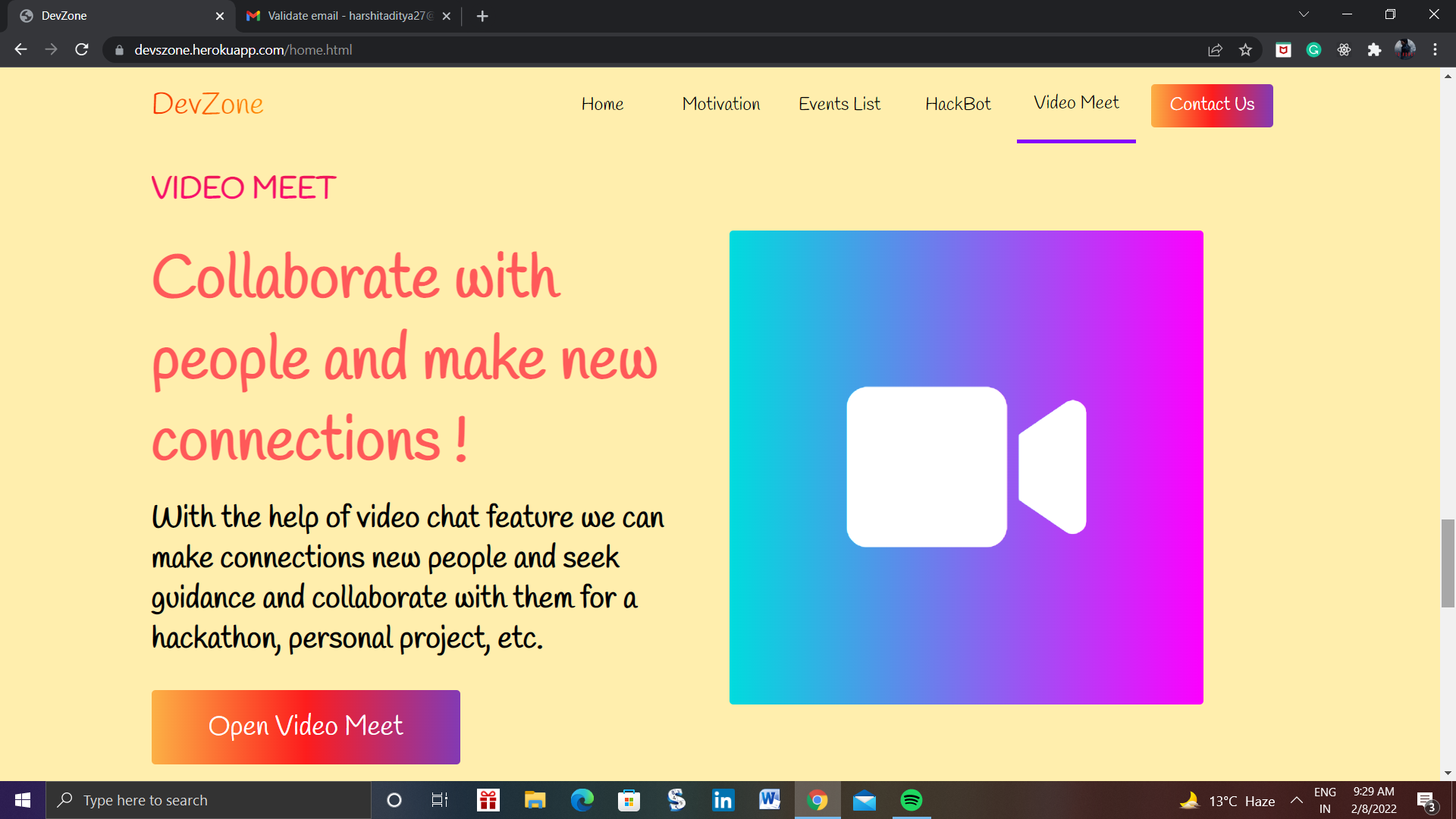Go to Motivation nav item
Screen dimensions: 1456x819
(x=720, y=105)
